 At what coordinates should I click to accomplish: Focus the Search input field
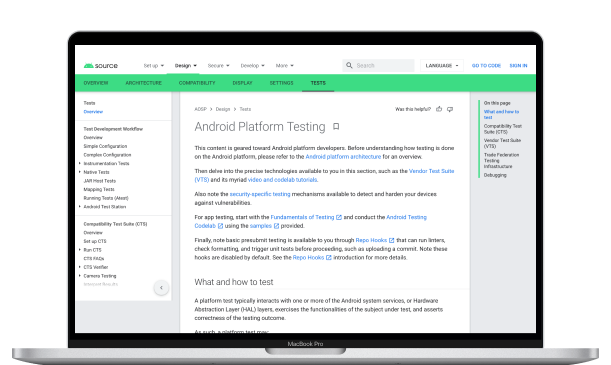[378, 65]
